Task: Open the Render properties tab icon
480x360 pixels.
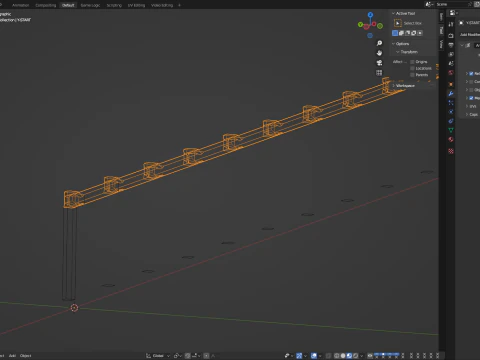Action: [x=451, y=36]
